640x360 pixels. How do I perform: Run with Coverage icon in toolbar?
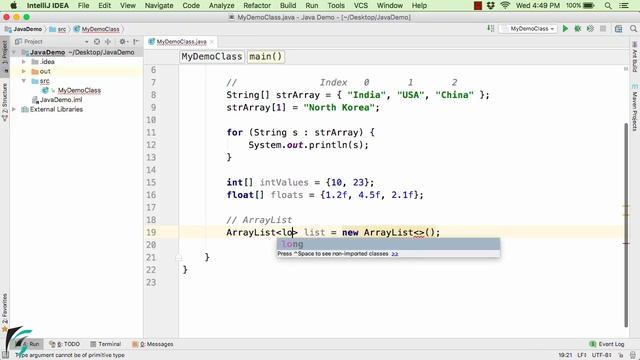click(590, 29)
